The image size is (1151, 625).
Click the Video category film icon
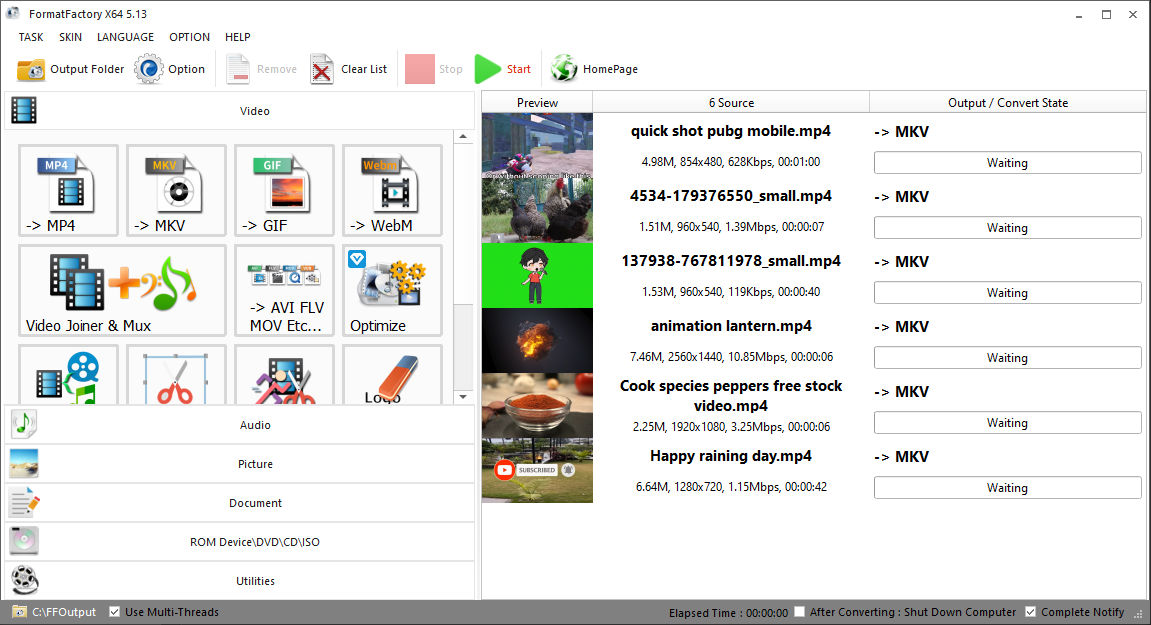point(23,111)
